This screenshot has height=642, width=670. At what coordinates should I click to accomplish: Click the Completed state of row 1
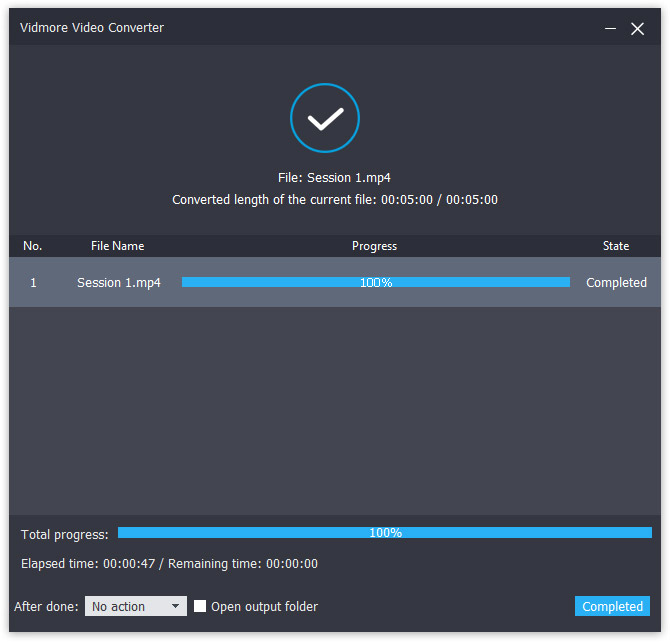click(616, 283)
